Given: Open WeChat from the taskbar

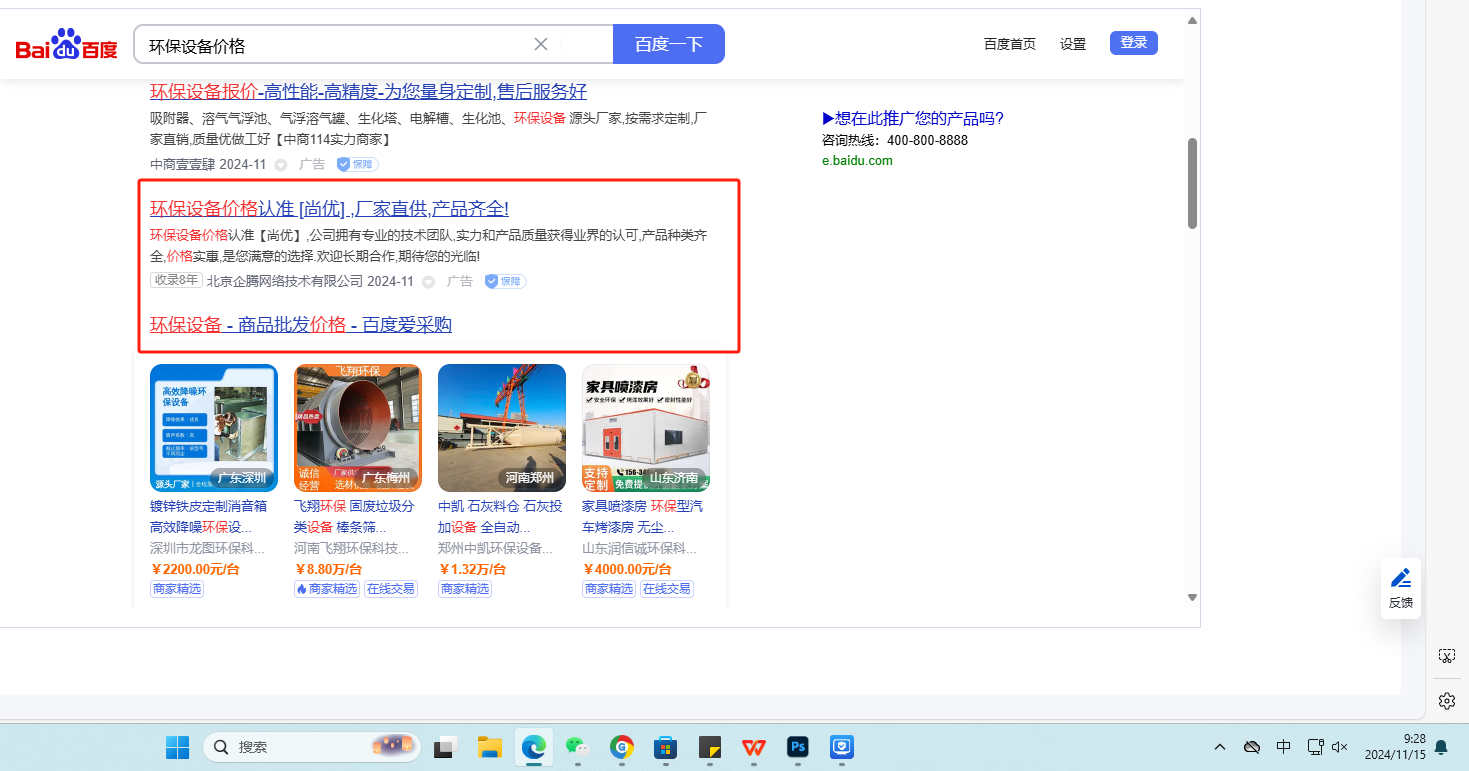Looking at the screenshot, I should (578, 747).
